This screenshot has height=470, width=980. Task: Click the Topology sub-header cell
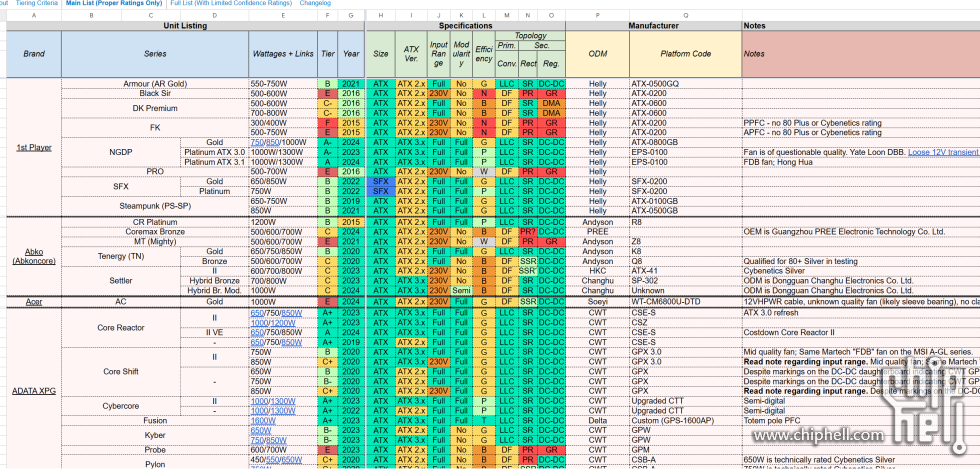click(x=531, y=36)
